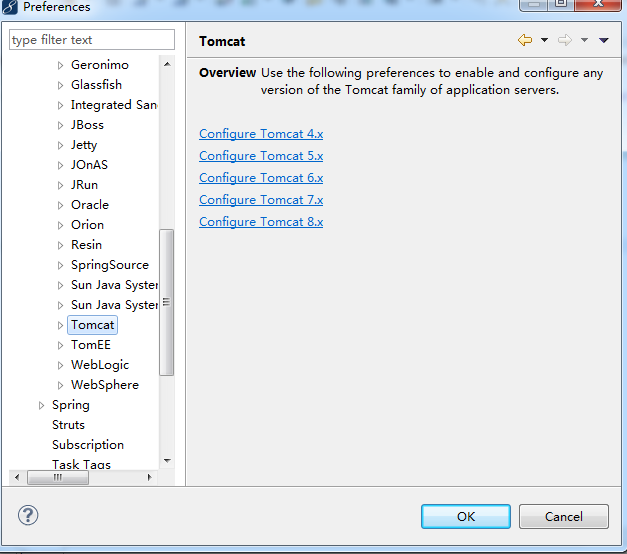The width and height of the screenshot is (627, 554).
Task: Expand the JOnAS tree node
Action: 60,165
